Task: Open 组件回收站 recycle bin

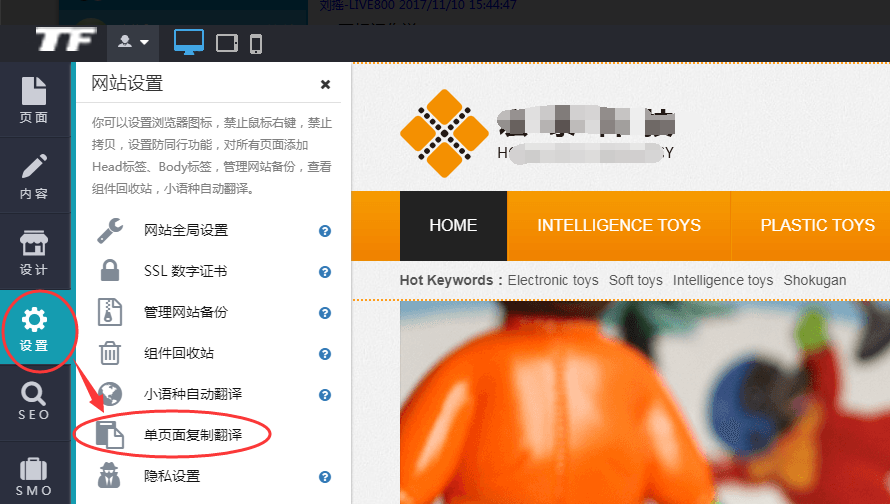Action: (179, 354)
